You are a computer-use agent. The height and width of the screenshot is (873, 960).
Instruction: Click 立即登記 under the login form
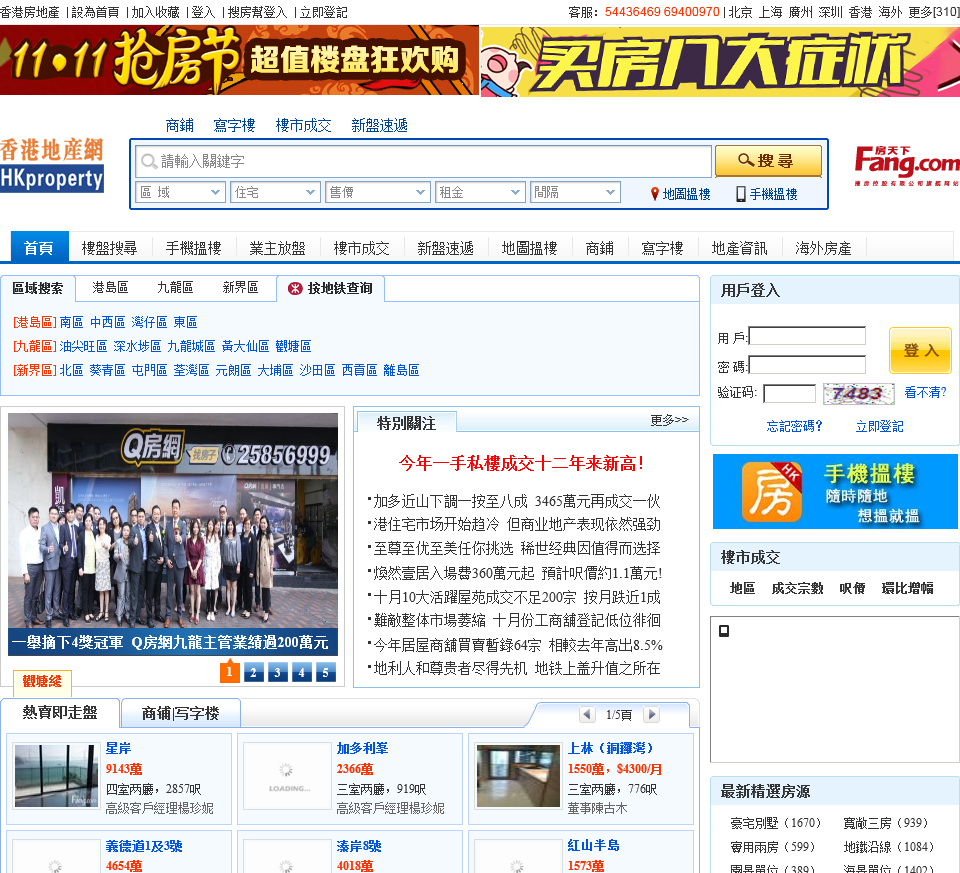click(x=879, y=426)
